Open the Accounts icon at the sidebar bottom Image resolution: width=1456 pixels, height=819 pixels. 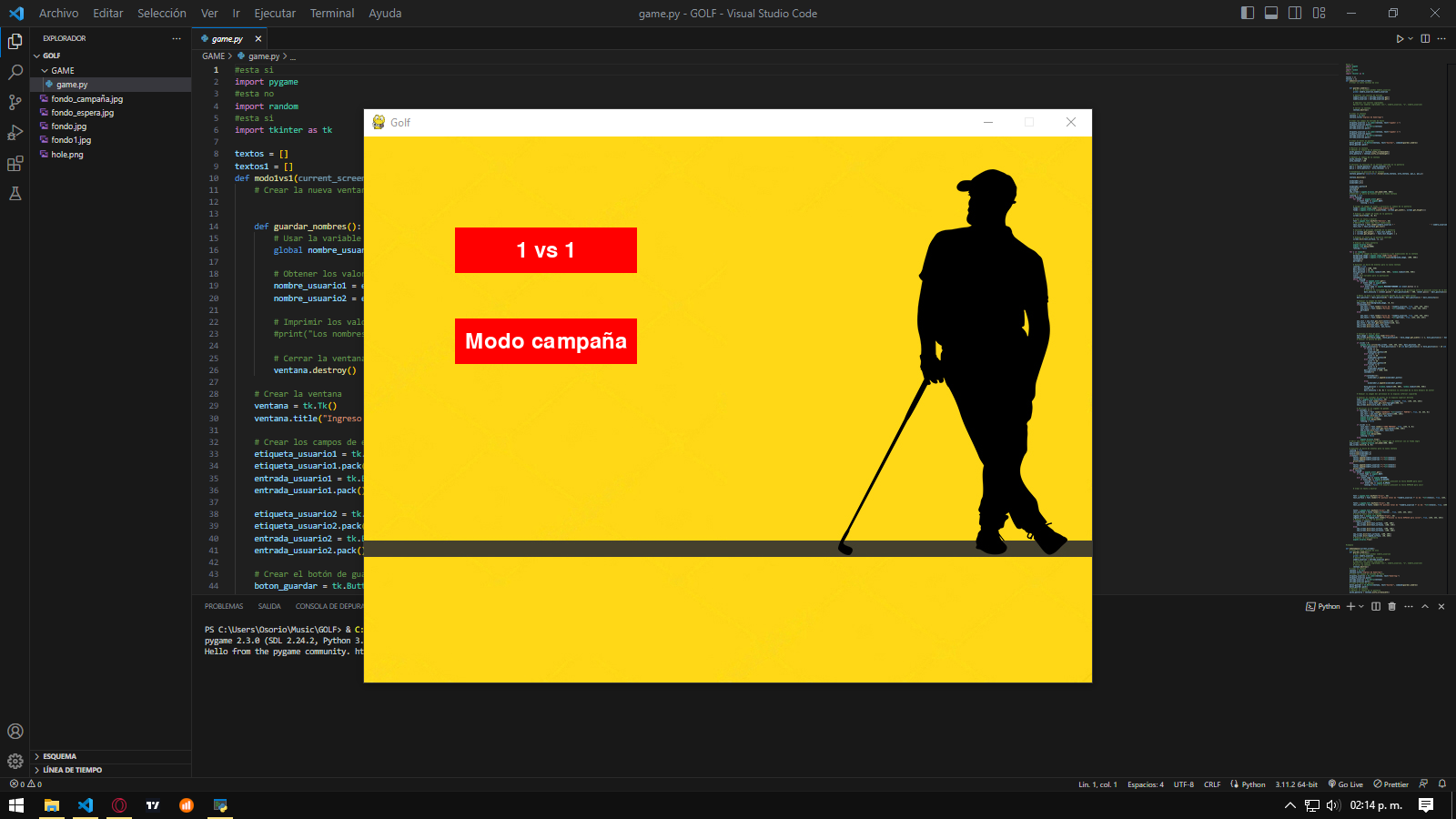(15, 731)
